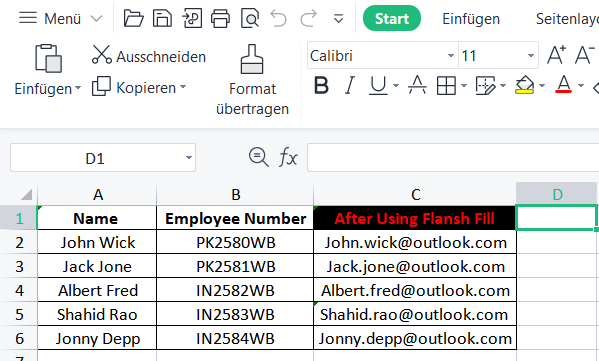Viewport: 599px width, 361px height.
Task: Toggle bold formatting
Action: [x=321, y=85]
